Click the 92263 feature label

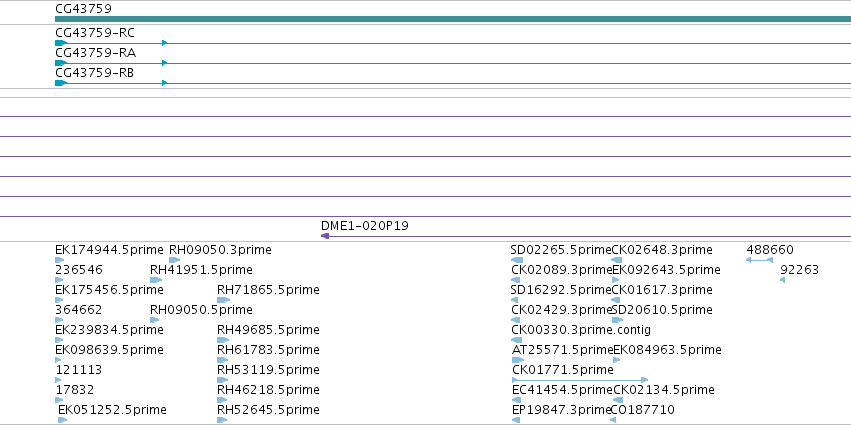tap(799, 270)
